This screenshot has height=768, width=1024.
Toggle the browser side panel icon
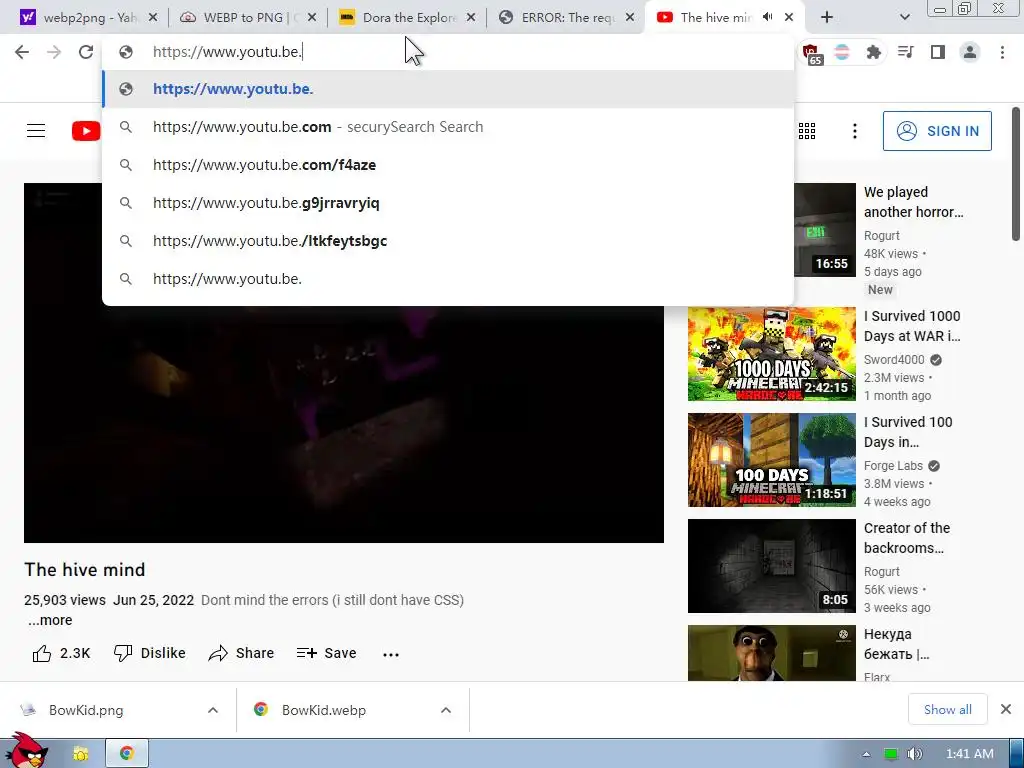click(x=938, y=52)
